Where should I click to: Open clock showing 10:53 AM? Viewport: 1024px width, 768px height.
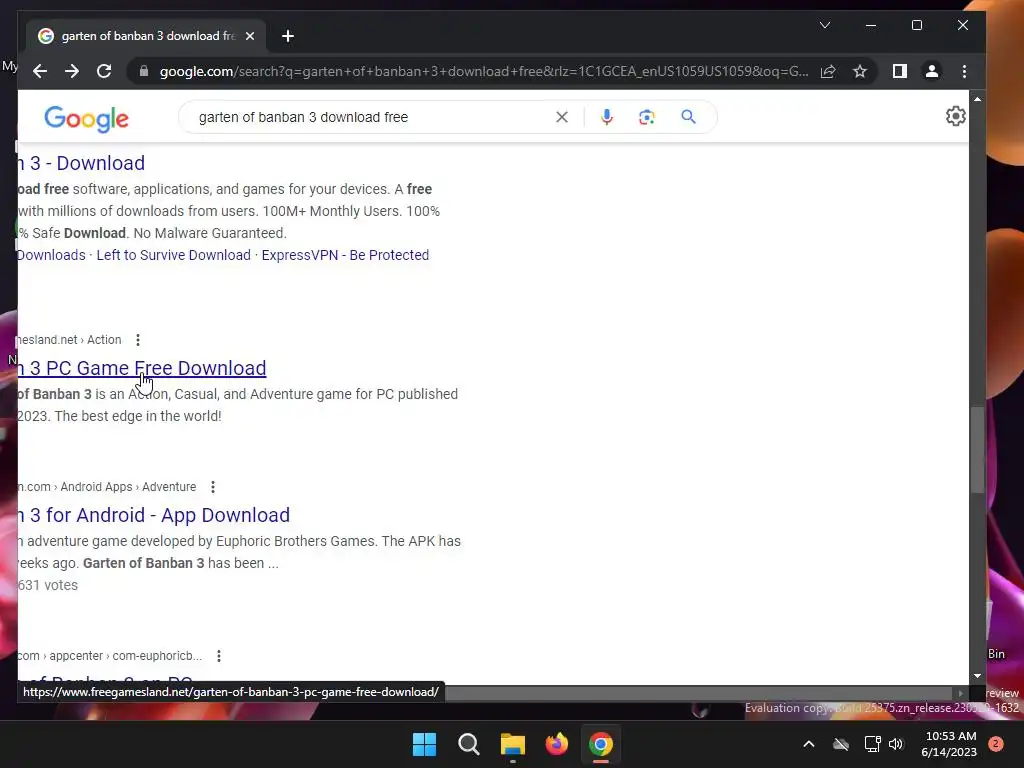(x=949, y=744)
